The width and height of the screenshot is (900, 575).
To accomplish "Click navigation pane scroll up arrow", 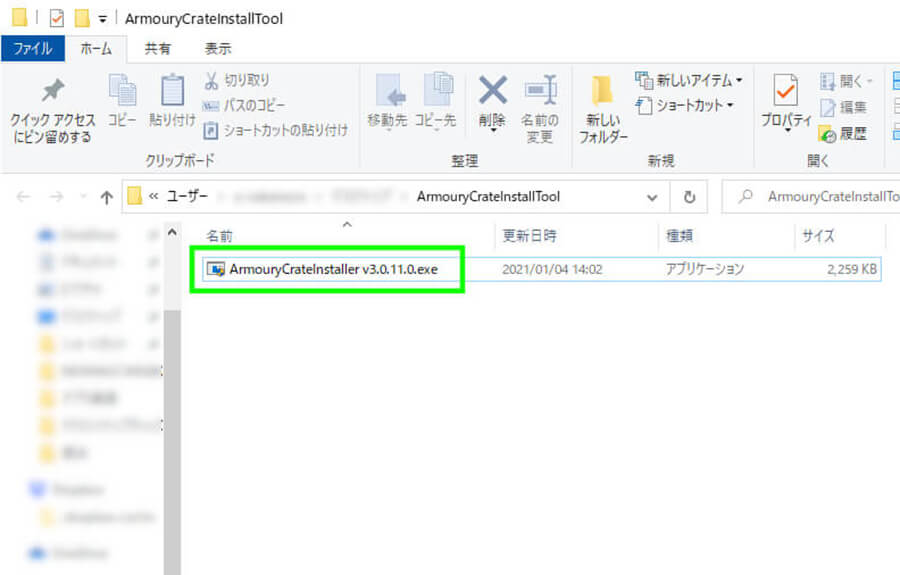I will click(172, 233).
